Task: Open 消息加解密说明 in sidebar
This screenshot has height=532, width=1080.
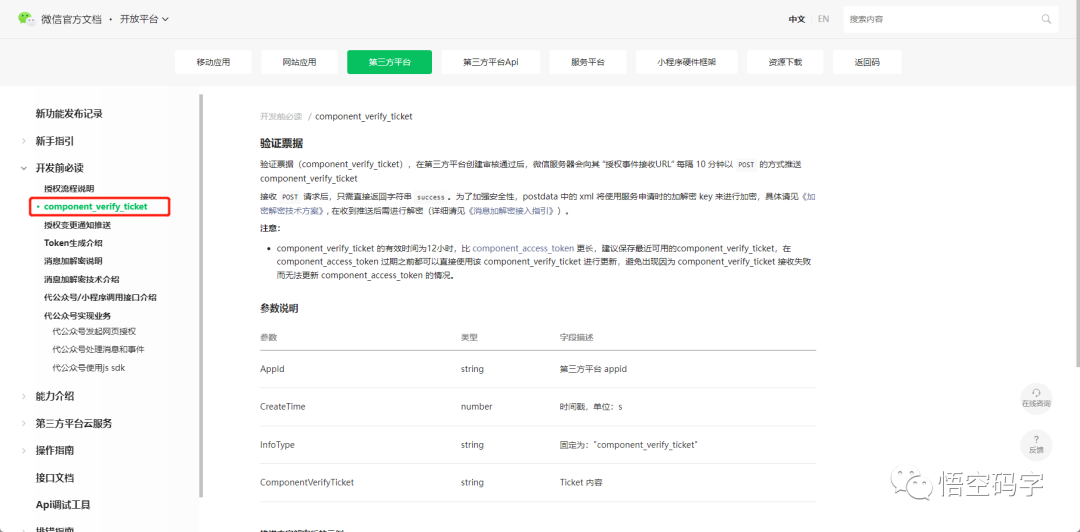Action: pyautogui.click(x=73, y=261)
